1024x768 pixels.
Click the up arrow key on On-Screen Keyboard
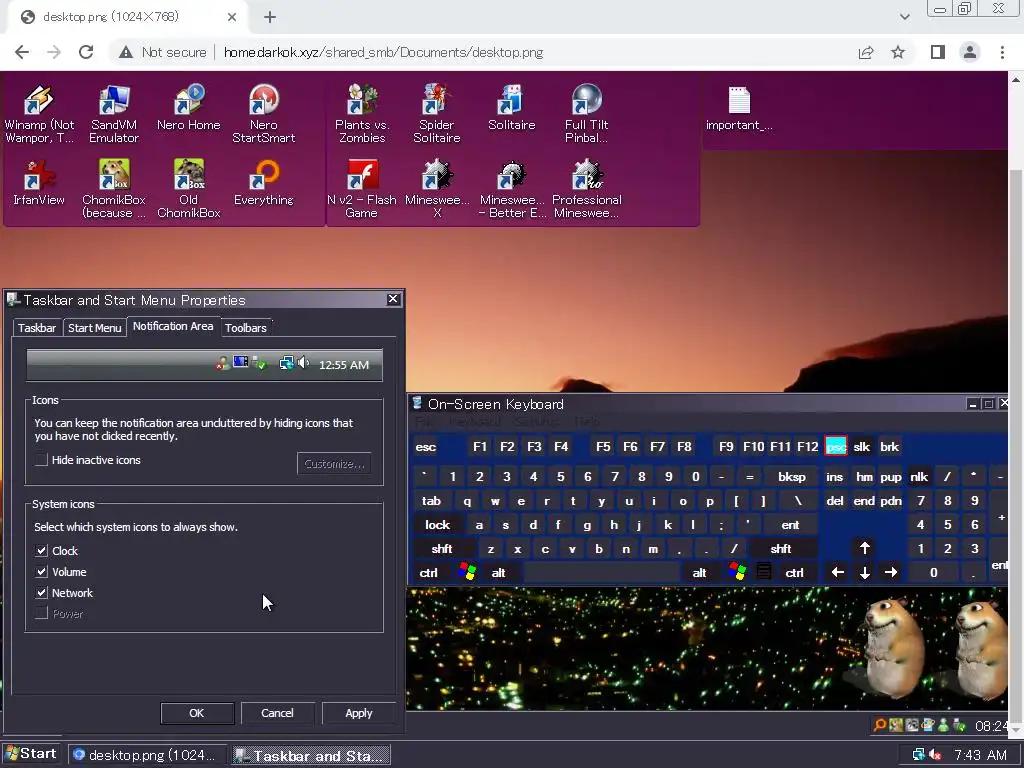pos(865,549)
